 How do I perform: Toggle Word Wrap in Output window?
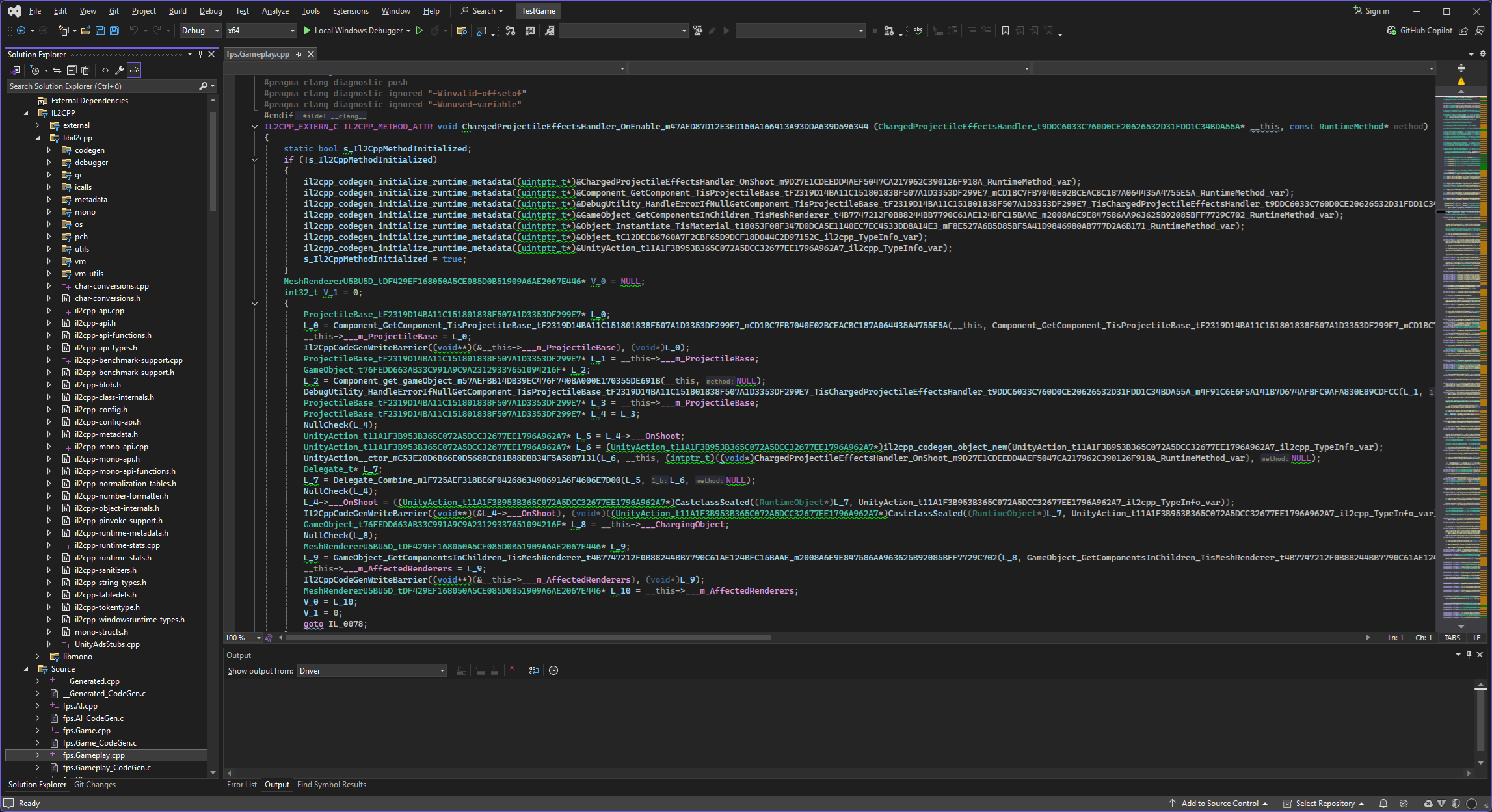click(534, 670)
